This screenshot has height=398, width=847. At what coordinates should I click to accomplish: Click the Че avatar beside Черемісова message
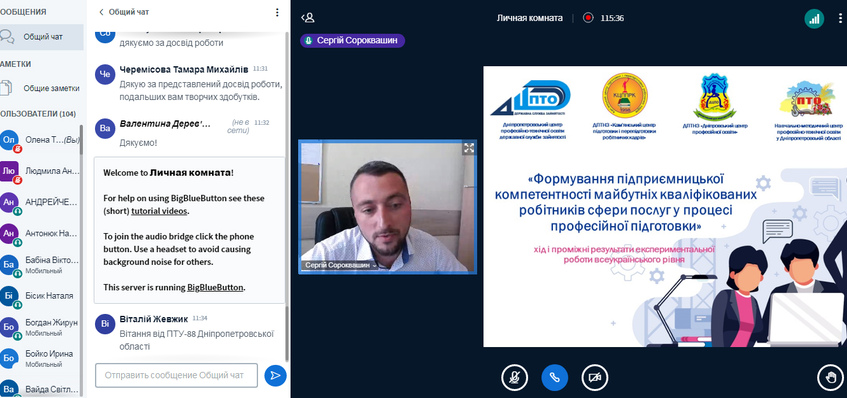[x=105, y=75]
